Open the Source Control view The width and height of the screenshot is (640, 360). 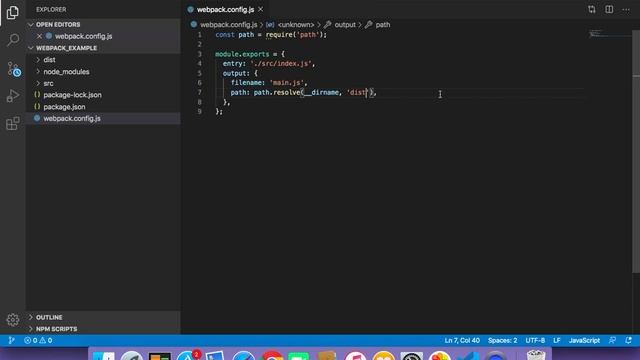click(13, 69)
